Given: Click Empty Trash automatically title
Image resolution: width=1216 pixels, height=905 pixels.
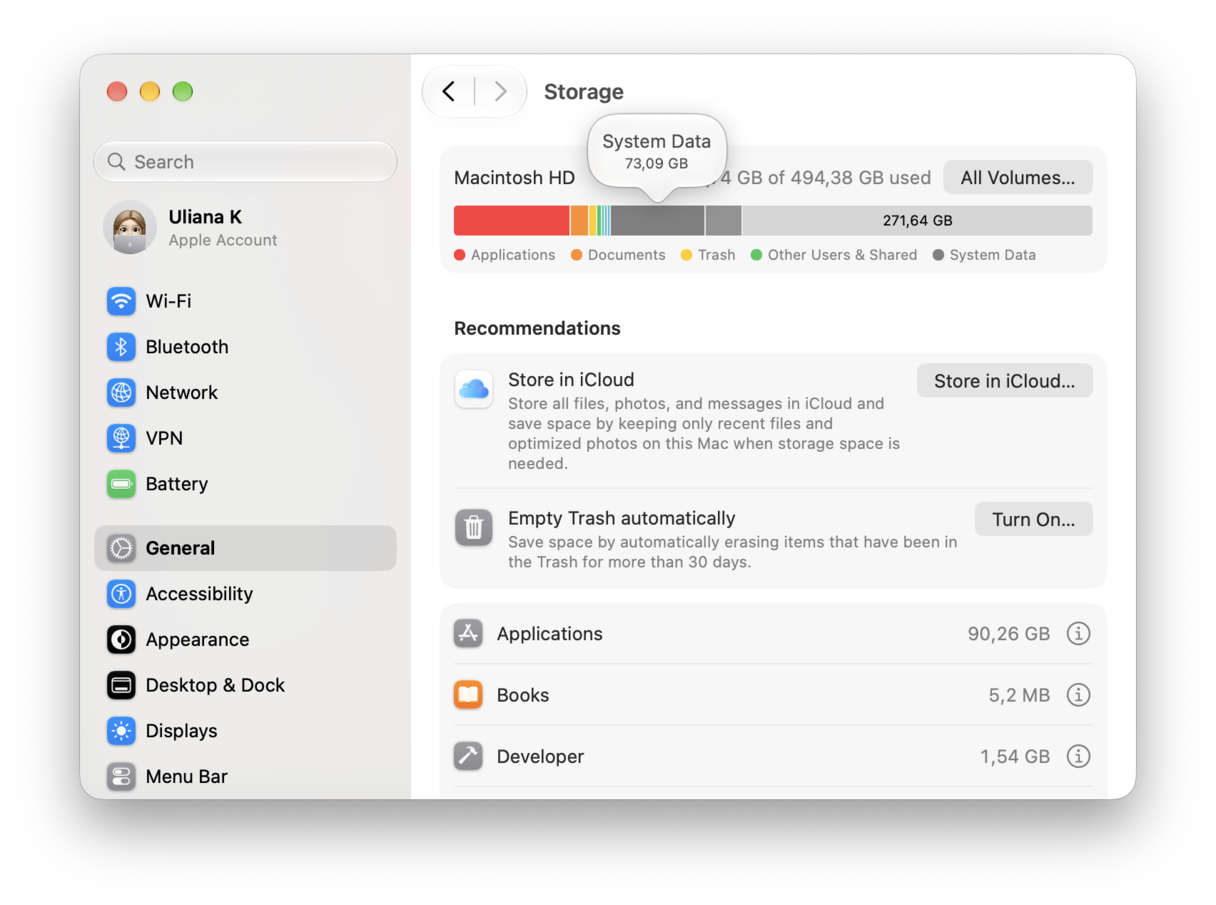Looking at the screenshot, I should point(621,518).
